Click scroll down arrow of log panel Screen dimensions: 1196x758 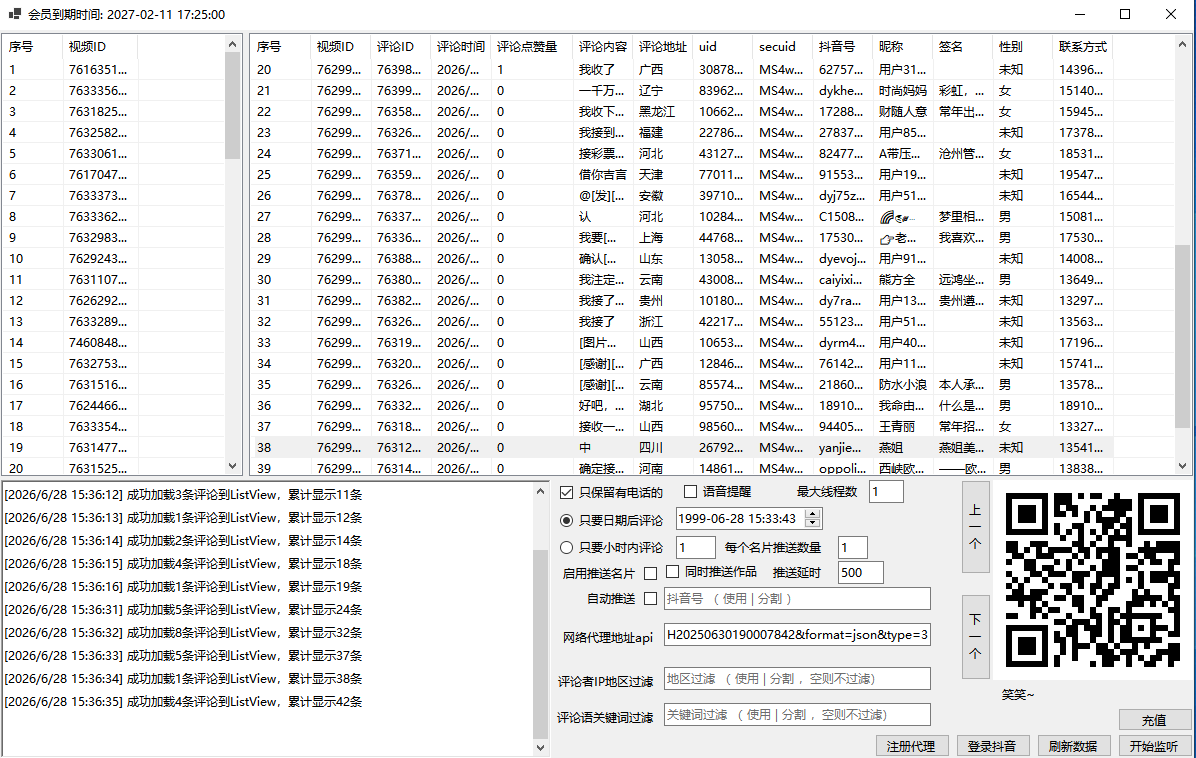coord(540,747)
